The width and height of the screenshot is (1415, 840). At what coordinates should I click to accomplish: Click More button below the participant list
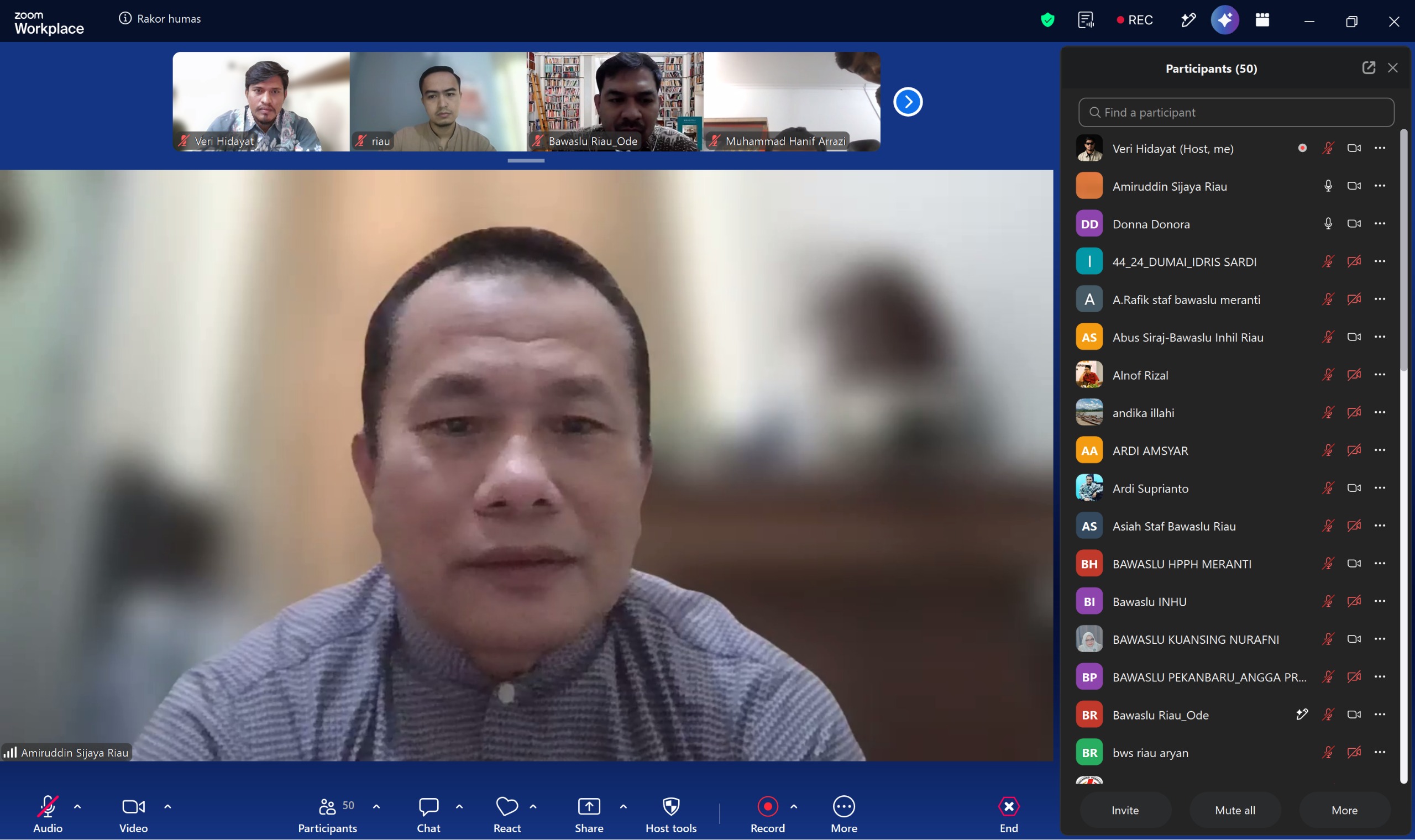click(1344, 810)
